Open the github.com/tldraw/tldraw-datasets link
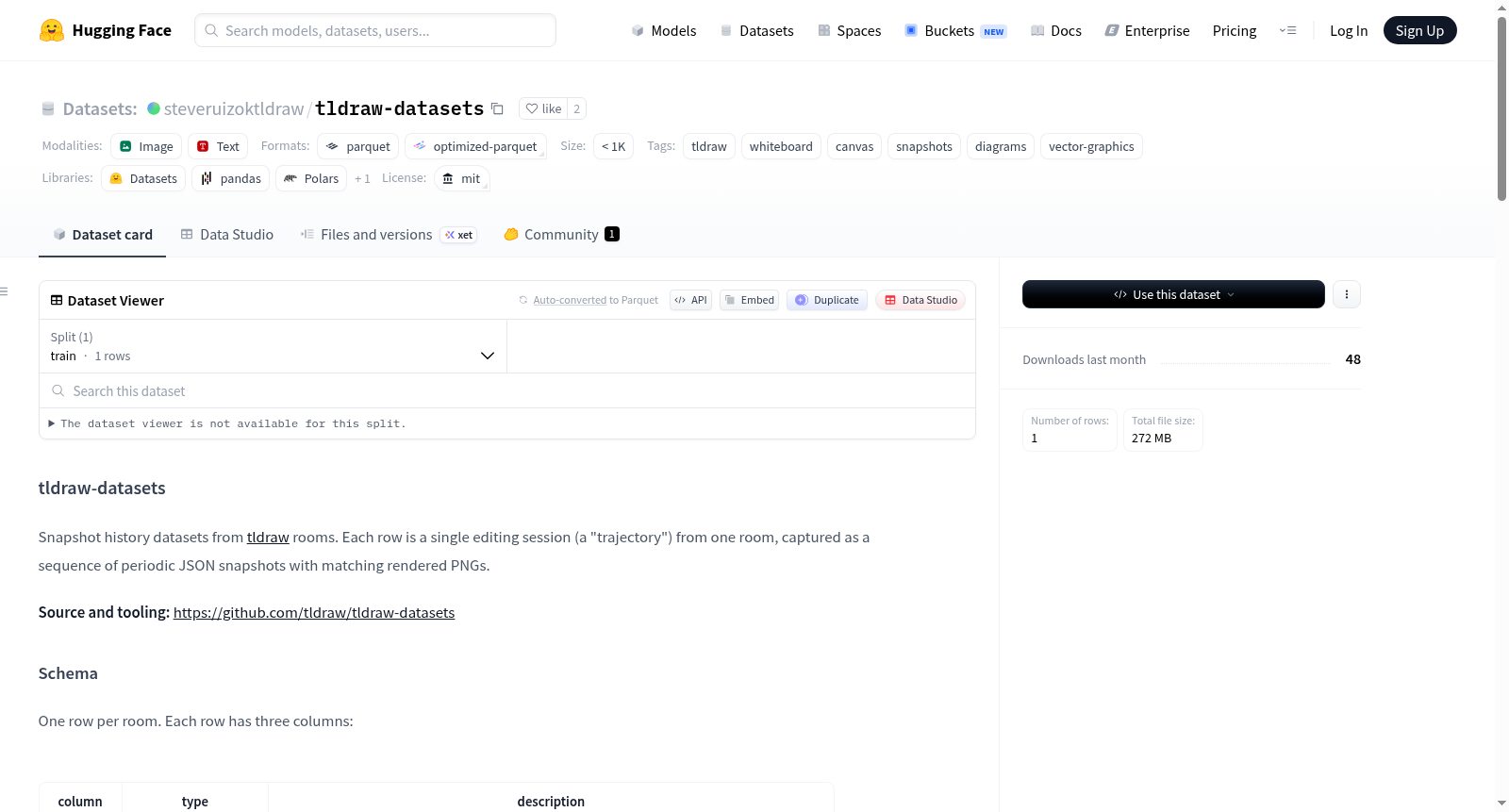Viewport: 1509px width, 812px height. (x=314, y=612)
